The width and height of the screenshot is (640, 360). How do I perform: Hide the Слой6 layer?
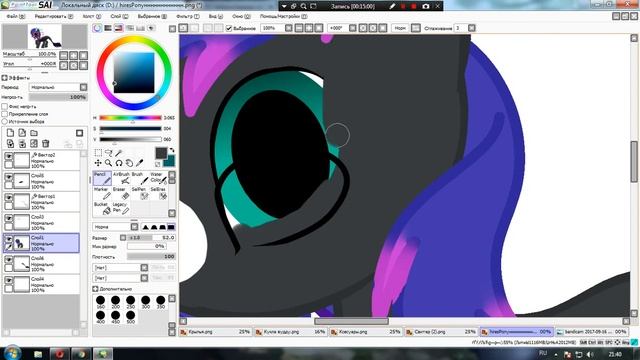(x=8, y=260)
